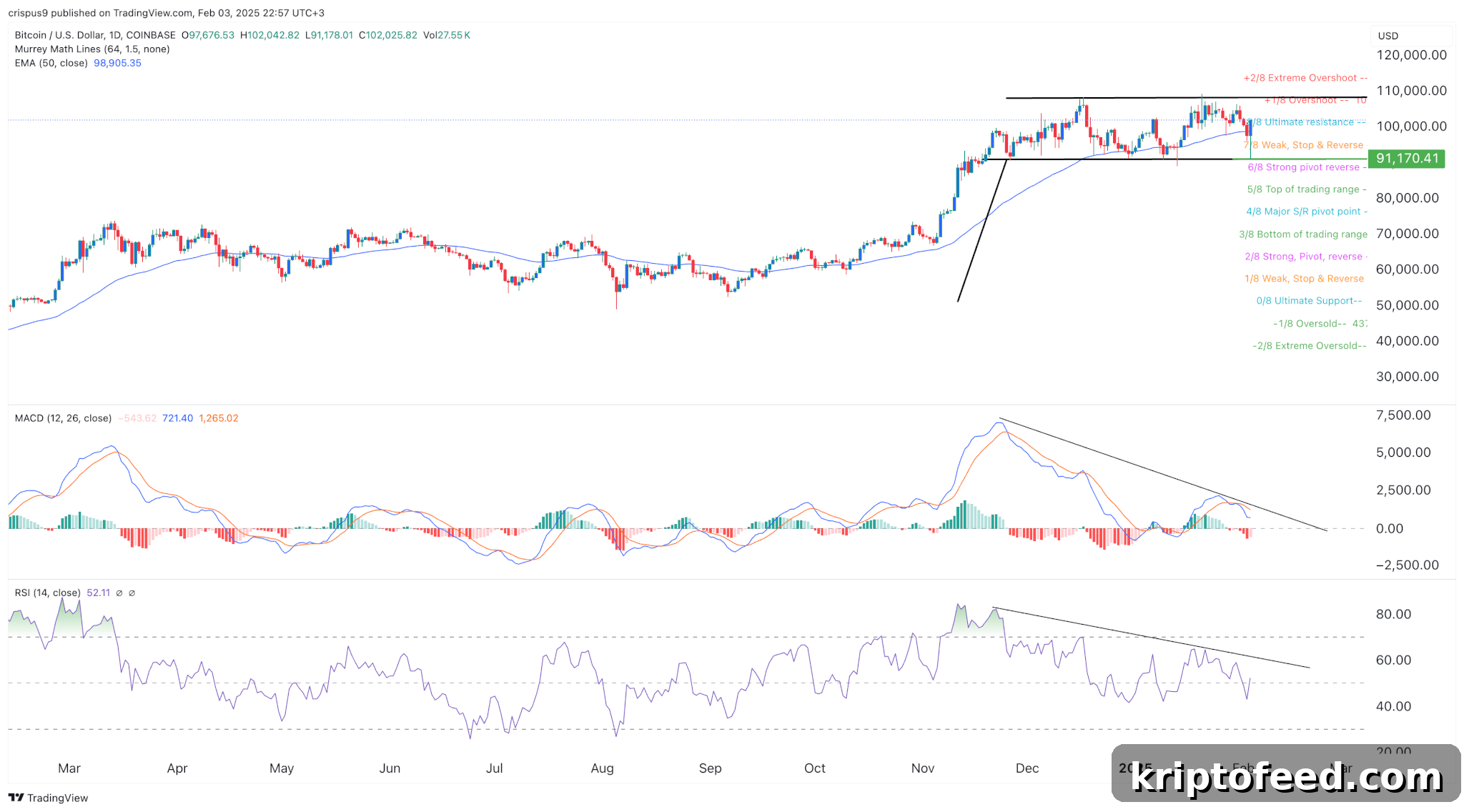This screenshot has width=1464, height=812.
Task: Click the '7/8 Weak, Stop & Reverse' label
Action: coord(1304,145)
